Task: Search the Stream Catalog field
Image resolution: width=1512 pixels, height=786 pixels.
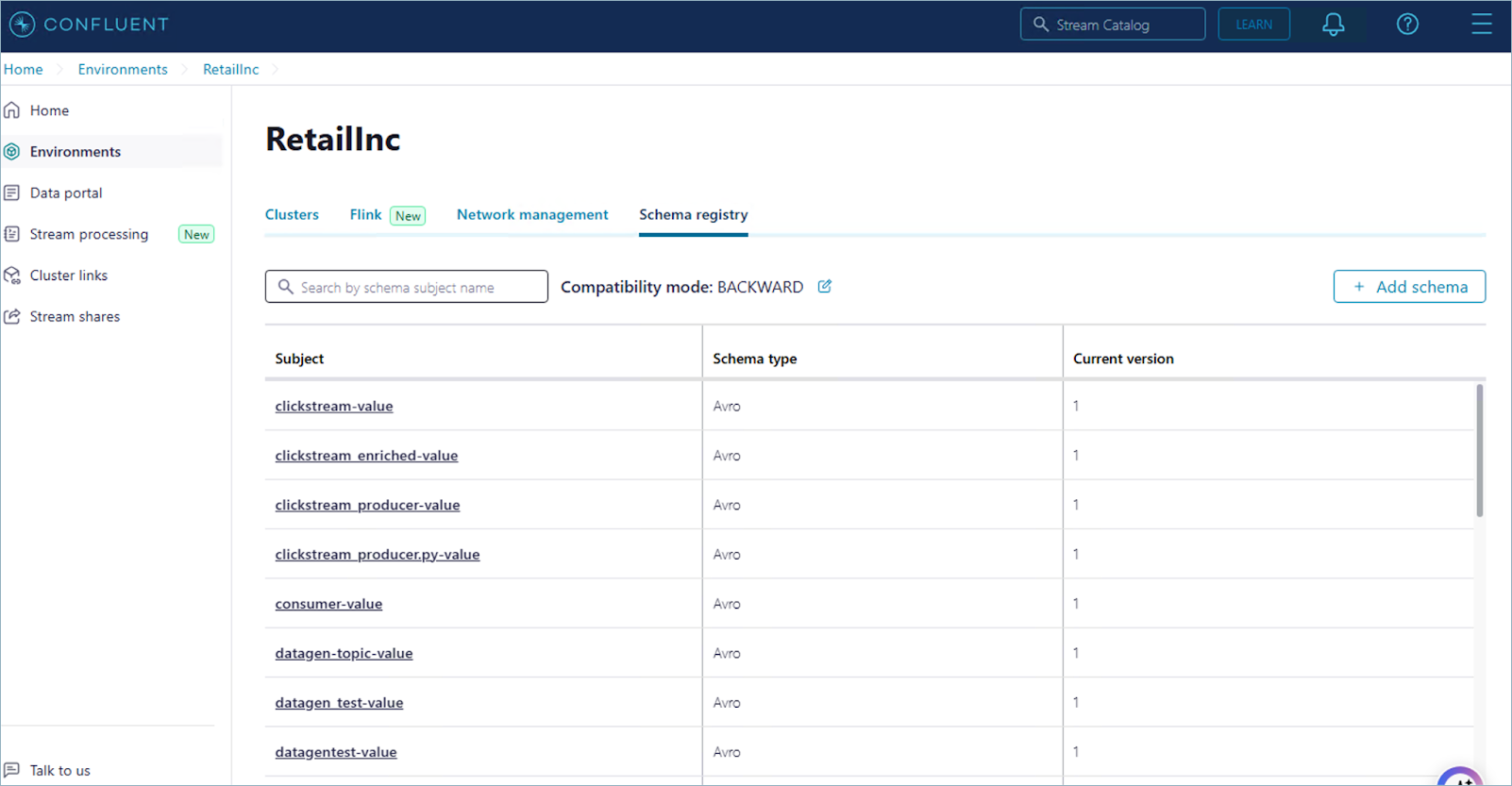Action: tap(1113, 25)
